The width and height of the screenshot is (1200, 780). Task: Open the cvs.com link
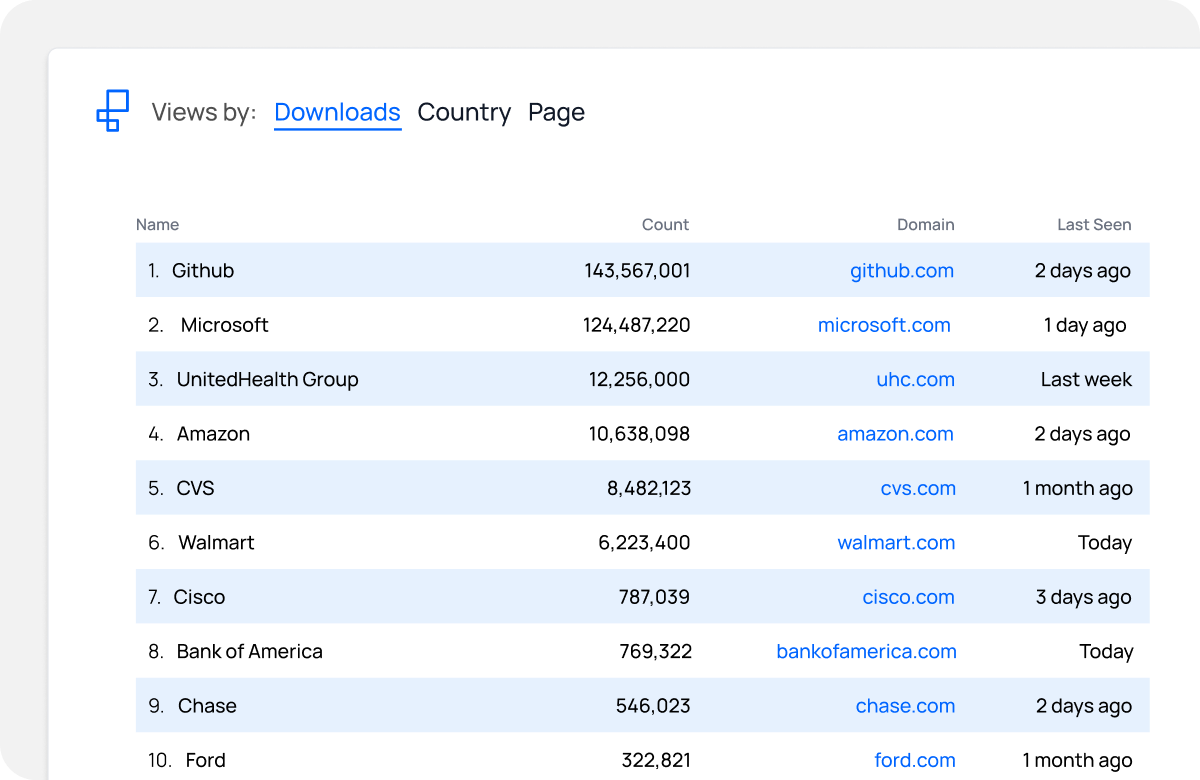[x=918, y=489]
